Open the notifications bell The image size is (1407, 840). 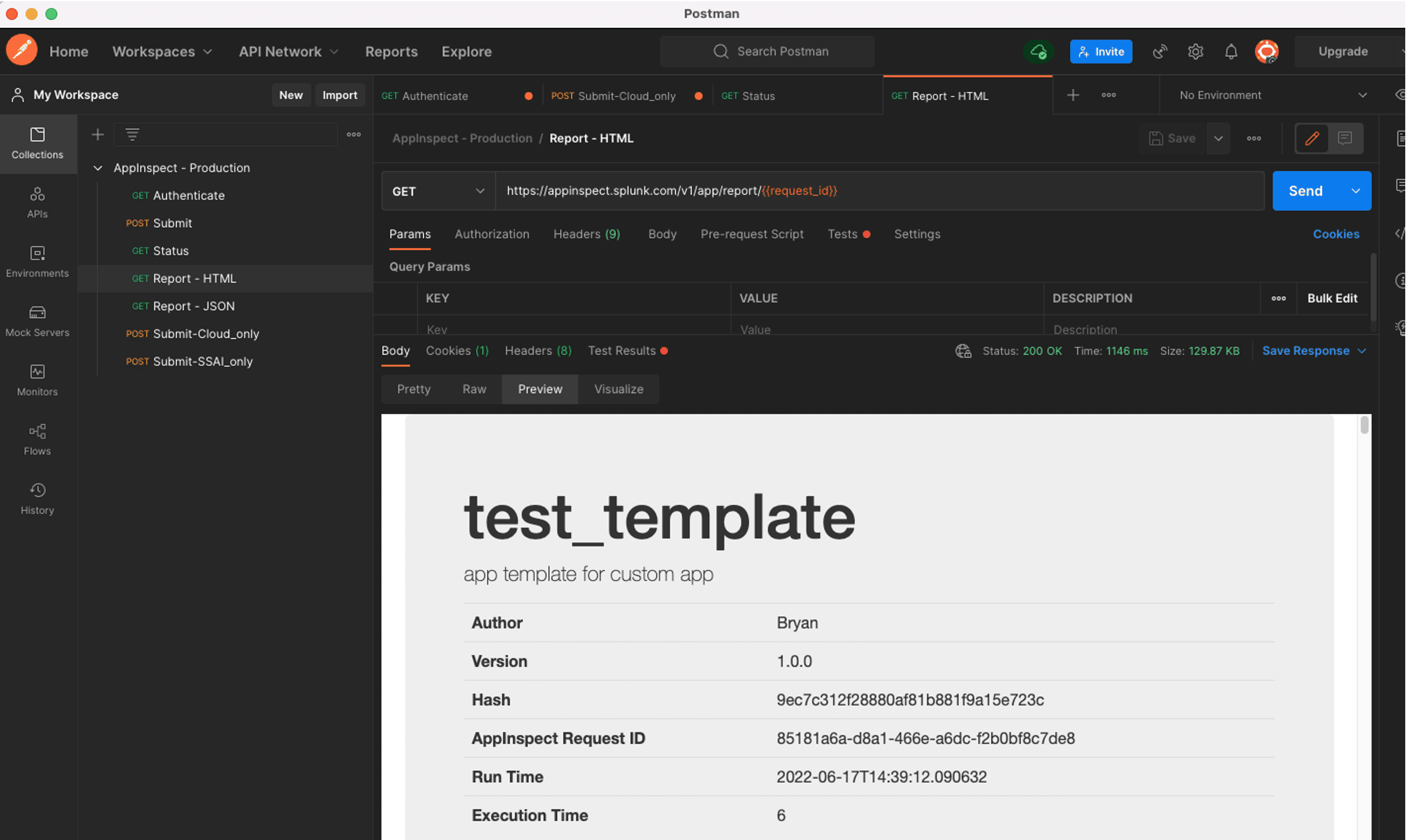(1231, 51)
